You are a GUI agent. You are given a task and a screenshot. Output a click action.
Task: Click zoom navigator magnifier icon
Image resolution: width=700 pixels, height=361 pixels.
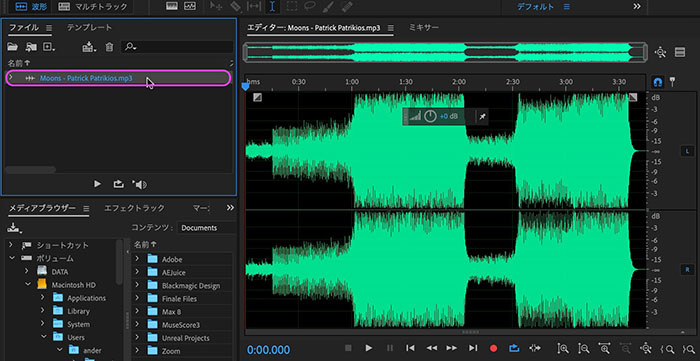(x=661, y=52)
